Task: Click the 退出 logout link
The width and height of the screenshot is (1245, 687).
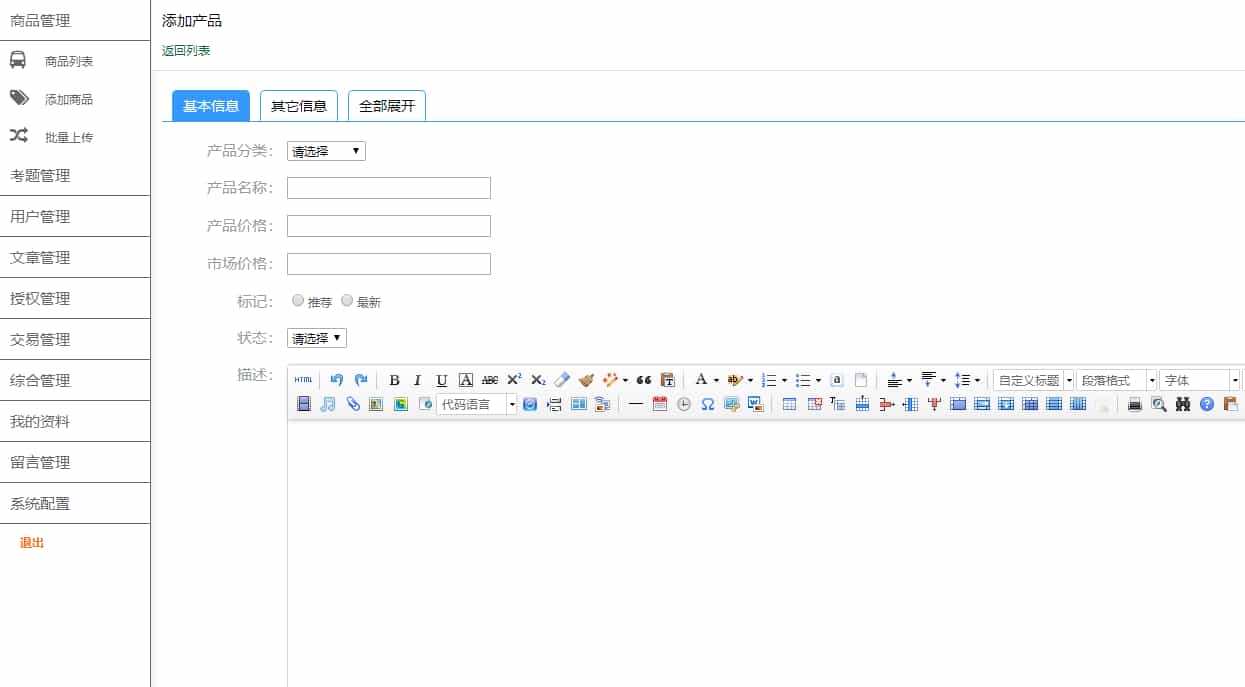Action: [x=32, y=543]
